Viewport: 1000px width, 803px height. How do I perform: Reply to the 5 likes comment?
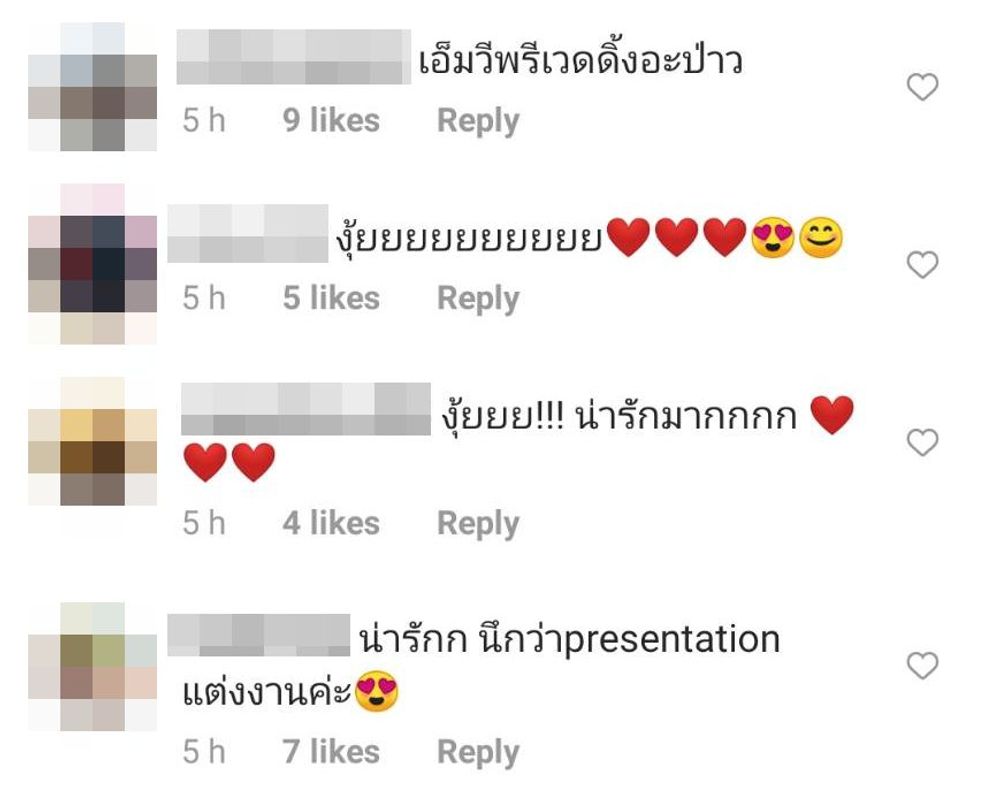[478, 298]
